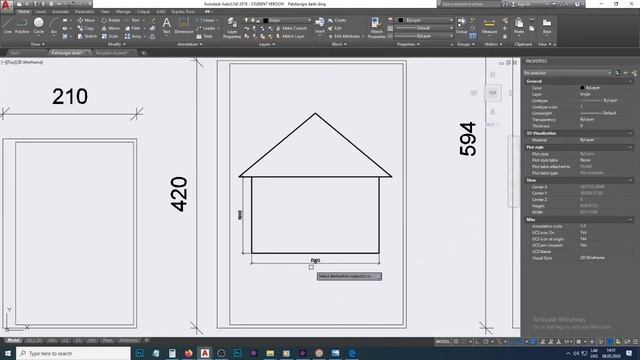
Task: Click the MODEL status bar button
Action: coord(442,341)
